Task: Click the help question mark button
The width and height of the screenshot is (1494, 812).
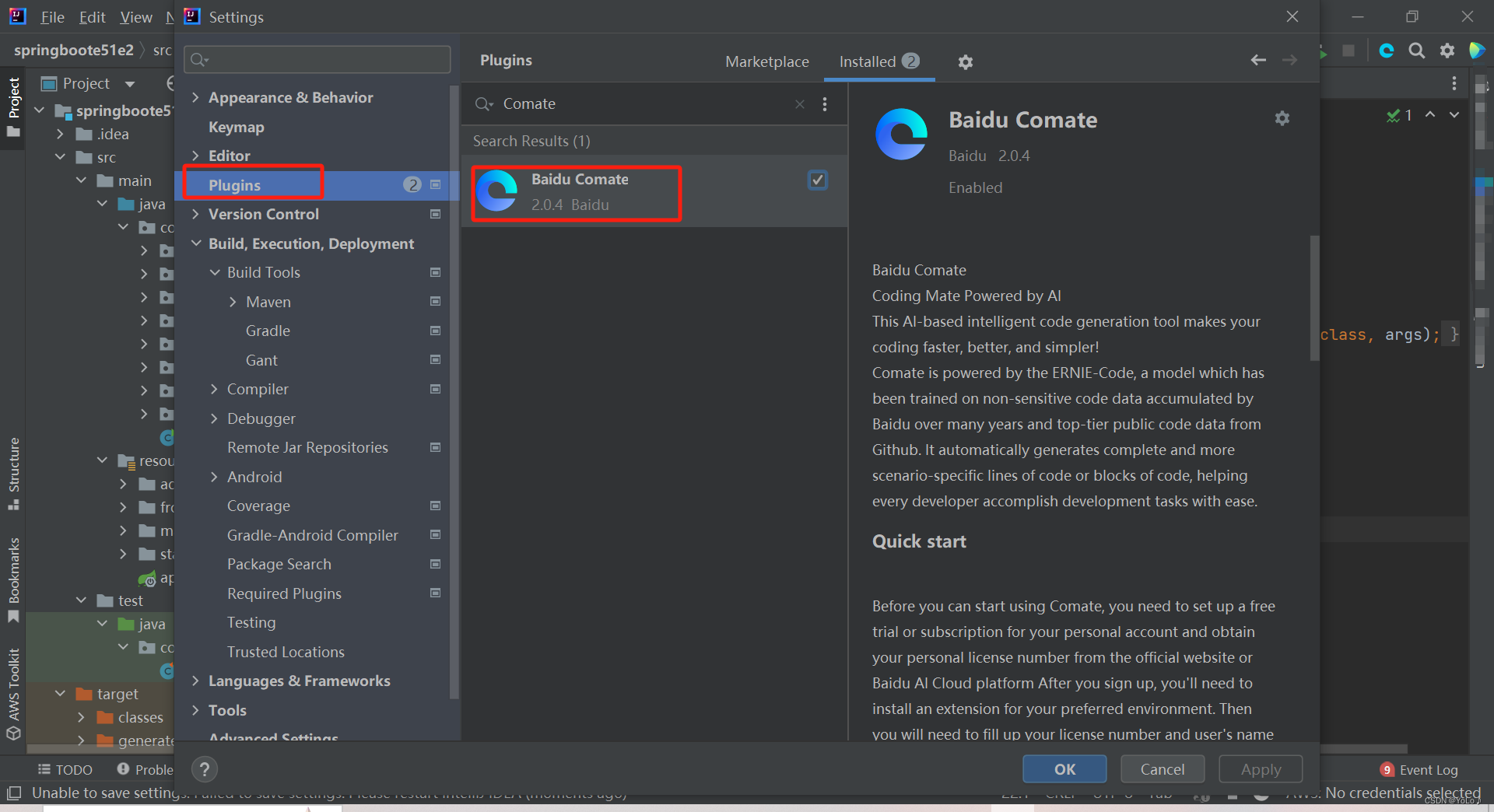Action: click(204, 769)
